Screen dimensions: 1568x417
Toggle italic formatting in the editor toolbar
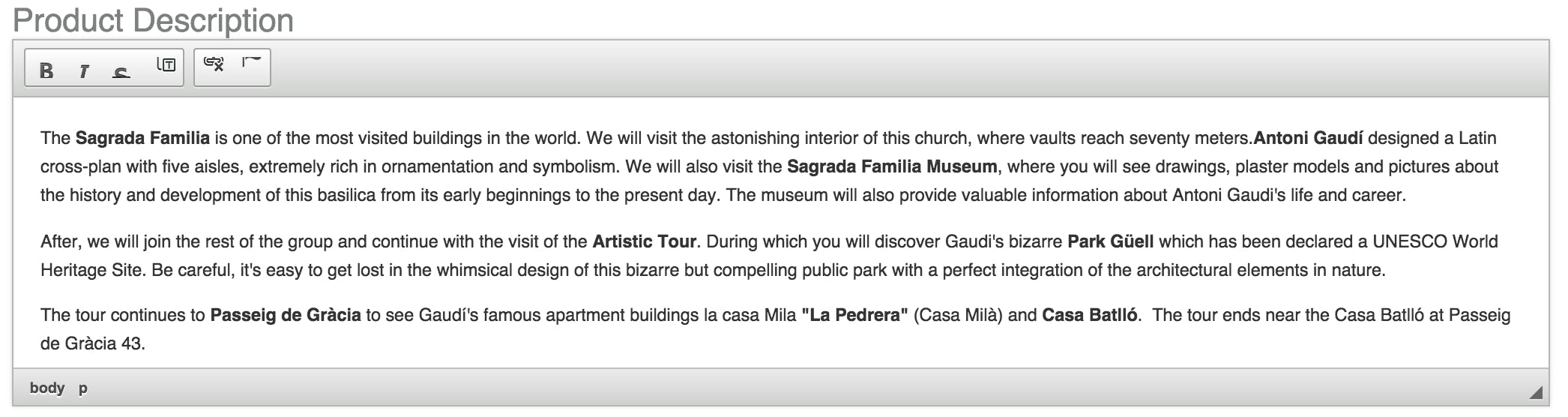[84, 71]
